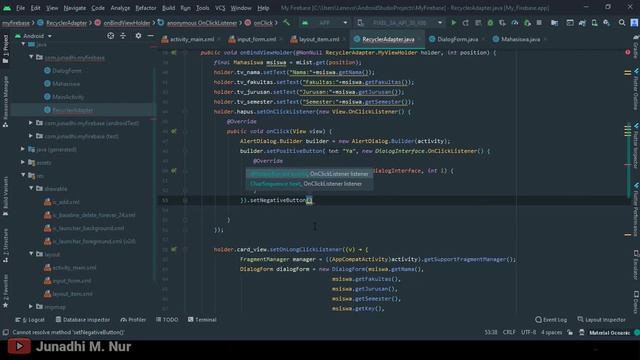Click RecyclerAdapter in the breadcrumb bar
The width and height of the screenshot is (640, 360).
pos(62,23)
